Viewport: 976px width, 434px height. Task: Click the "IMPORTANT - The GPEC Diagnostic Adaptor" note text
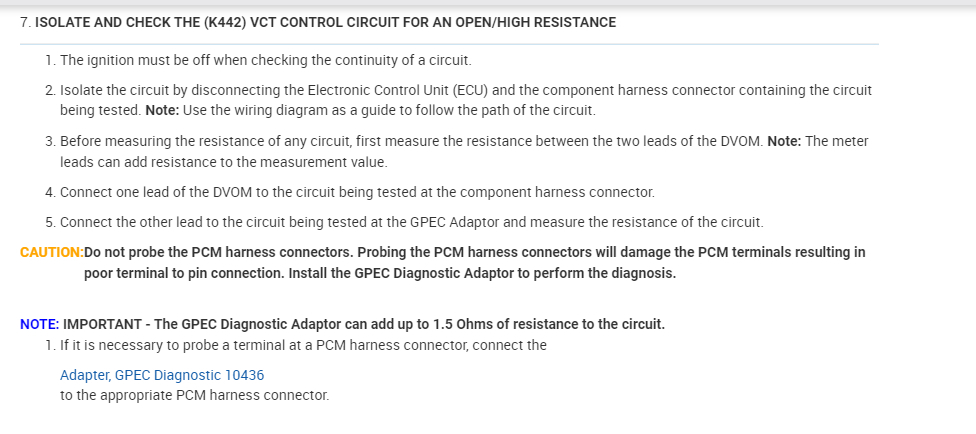[x=363, y=324]
